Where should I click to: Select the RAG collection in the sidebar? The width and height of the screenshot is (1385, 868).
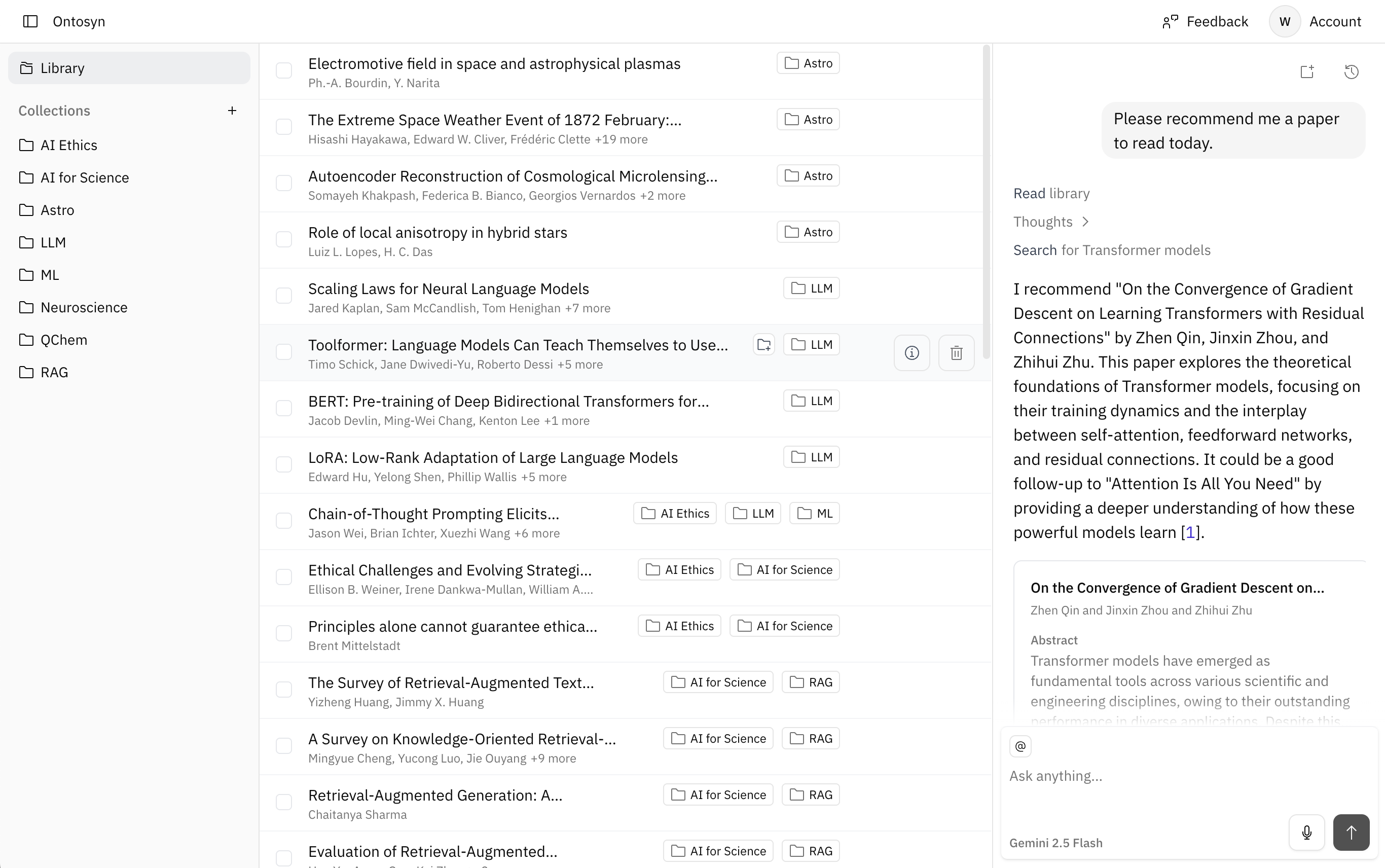(53, 372)
